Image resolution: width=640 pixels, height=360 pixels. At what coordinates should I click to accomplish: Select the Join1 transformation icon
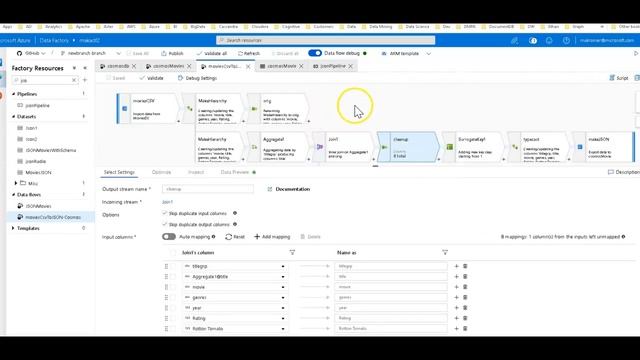coord(320,147)
